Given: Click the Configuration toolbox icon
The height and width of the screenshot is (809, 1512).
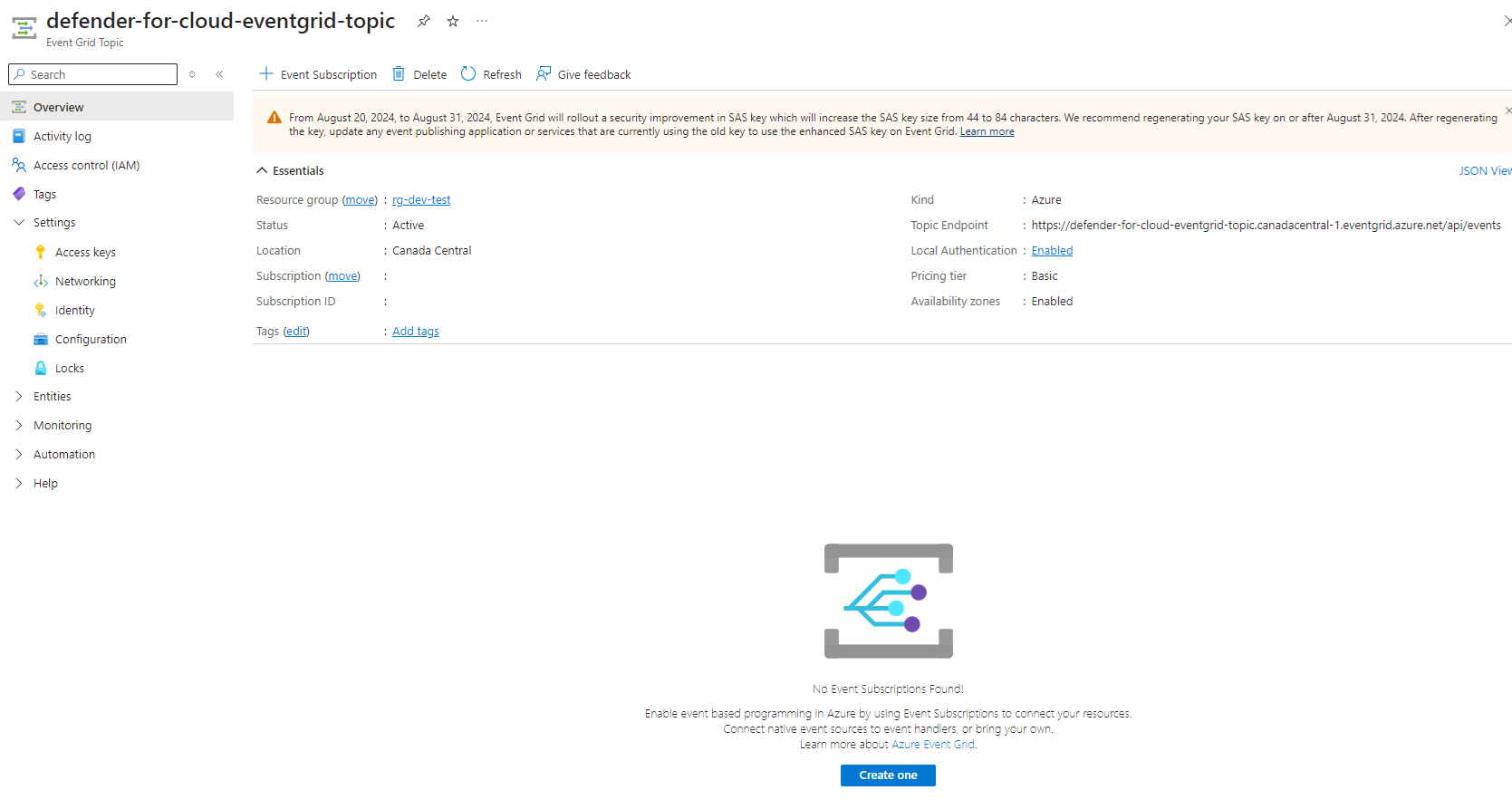Looking at the screenshot, I should pos(41,339).
